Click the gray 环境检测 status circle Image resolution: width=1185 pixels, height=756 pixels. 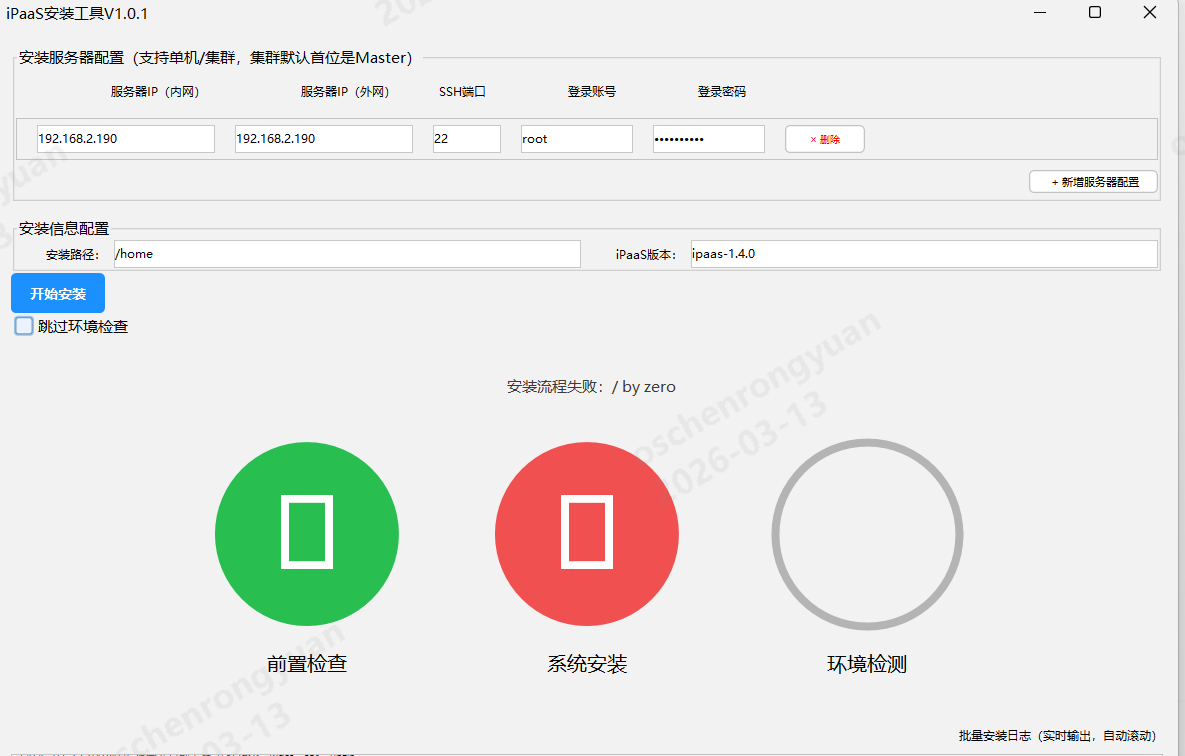tap(866, 534)
